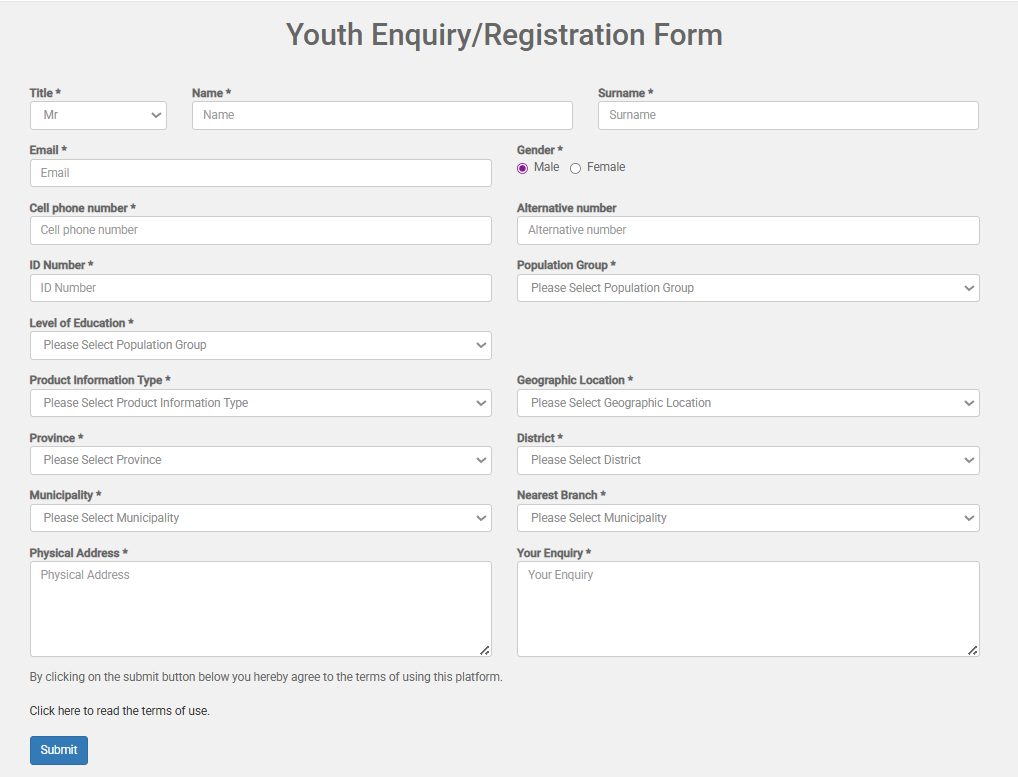The height and width of the screenshot is (777, 1018).
Task: Expand the Population Group dropdown
Action: point(747,288)
